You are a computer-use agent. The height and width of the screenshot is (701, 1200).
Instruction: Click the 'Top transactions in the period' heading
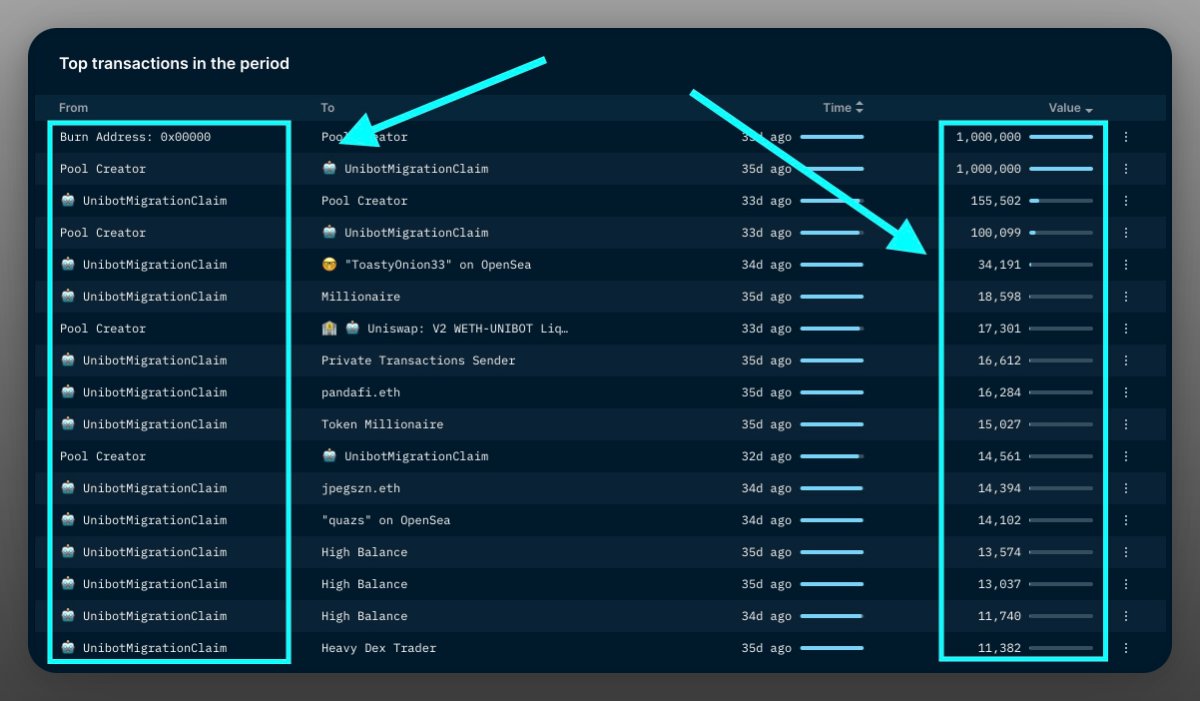click(174, 64)
